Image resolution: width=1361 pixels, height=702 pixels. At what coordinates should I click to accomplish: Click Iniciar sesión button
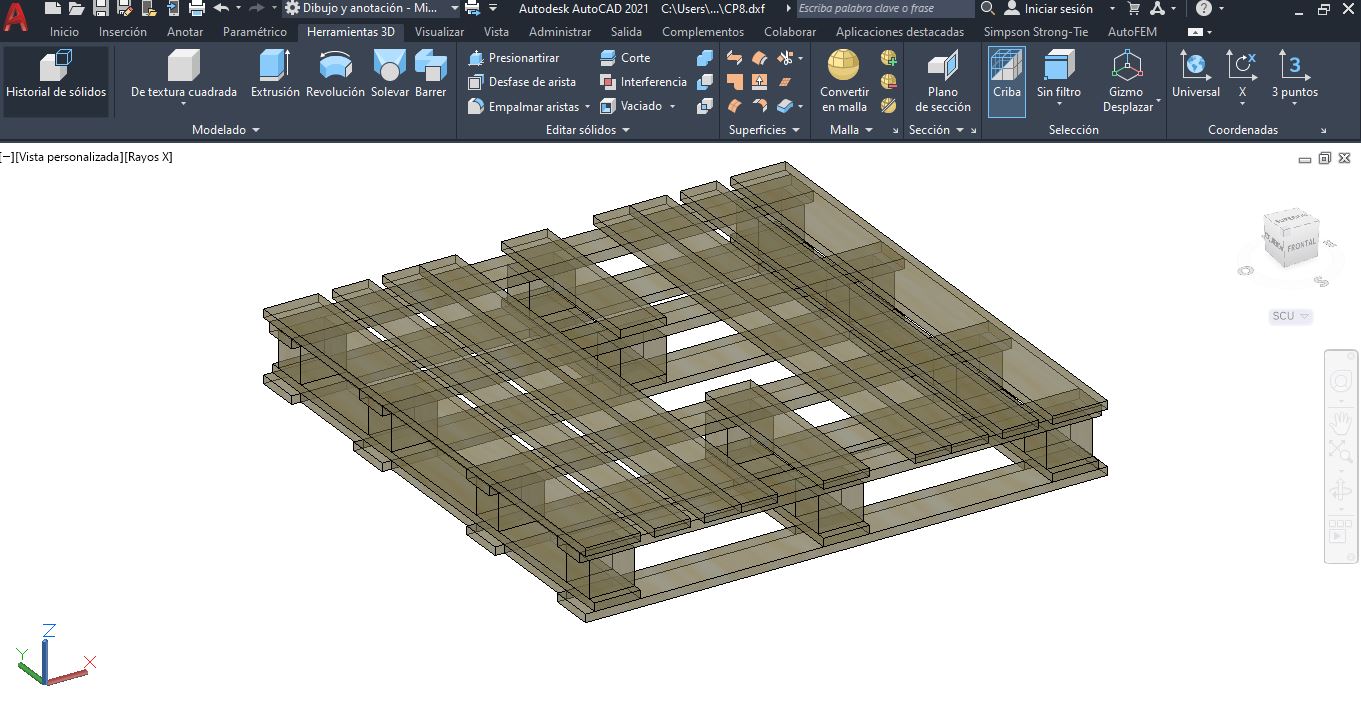[x=1049, y=8]
